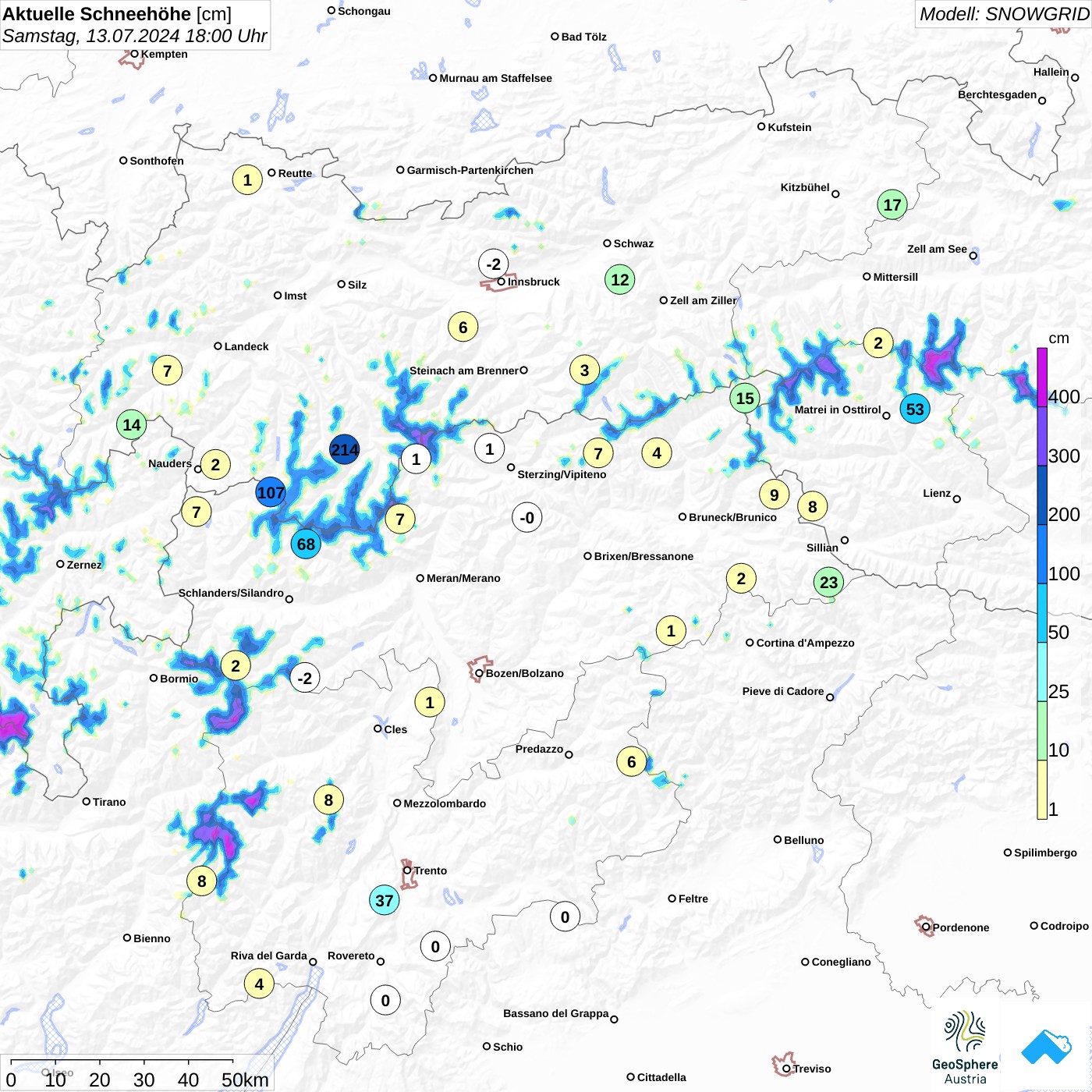
Task: Click the Meran/Merano city label
Action: (x=463, y=578)
